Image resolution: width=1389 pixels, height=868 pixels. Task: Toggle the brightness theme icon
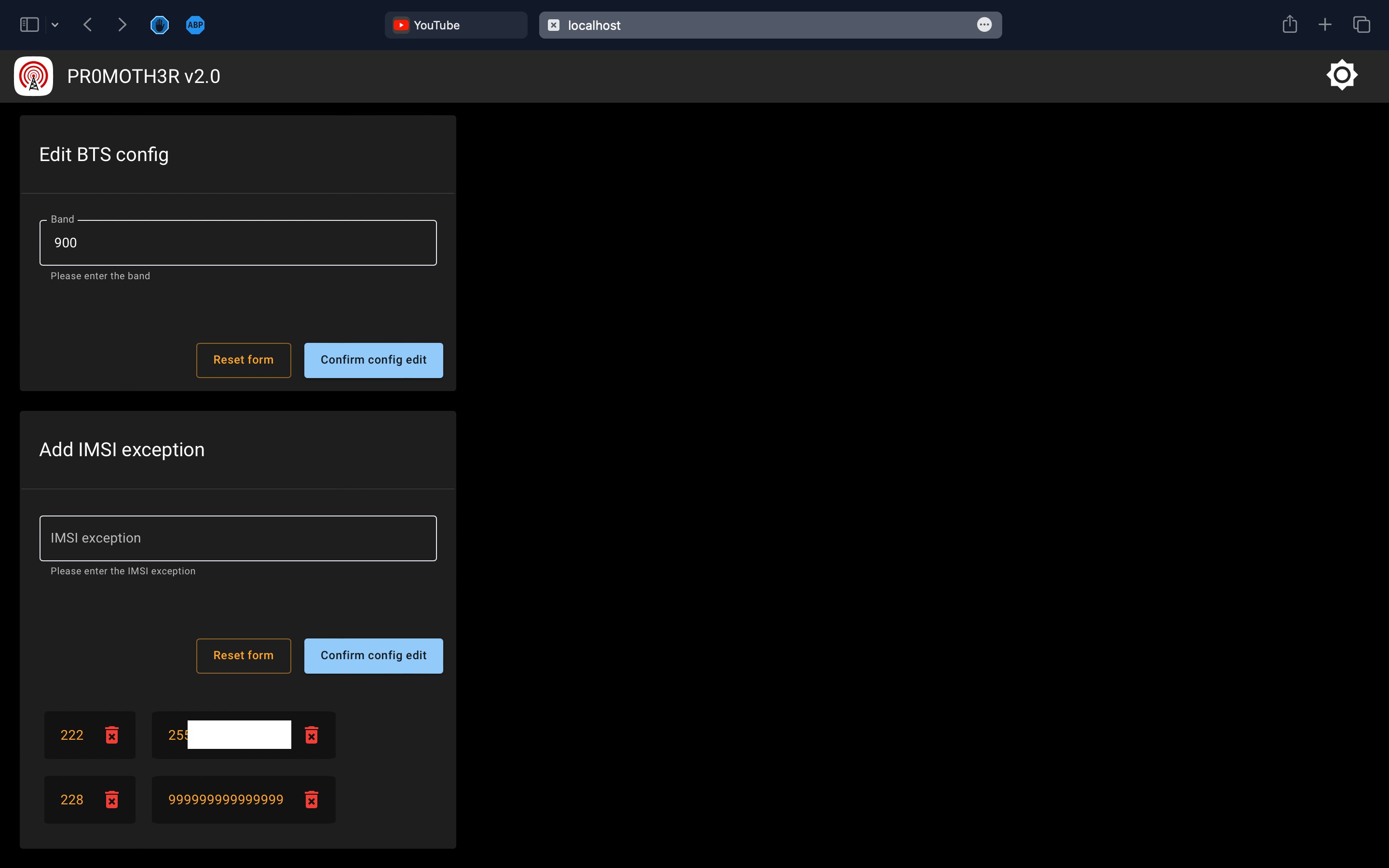point(1341,75)
